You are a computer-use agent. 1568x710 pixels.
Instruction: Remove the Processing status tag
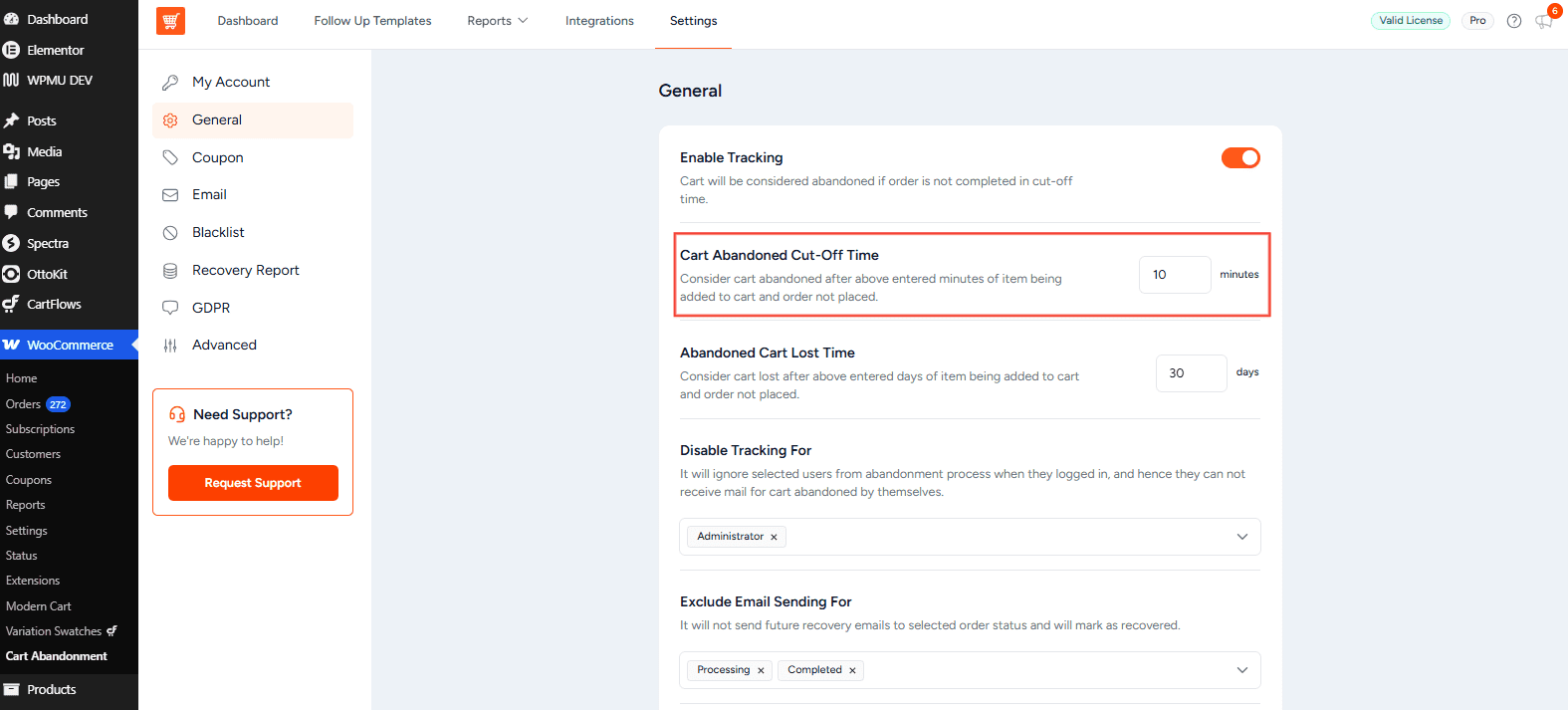click(761, 670)
